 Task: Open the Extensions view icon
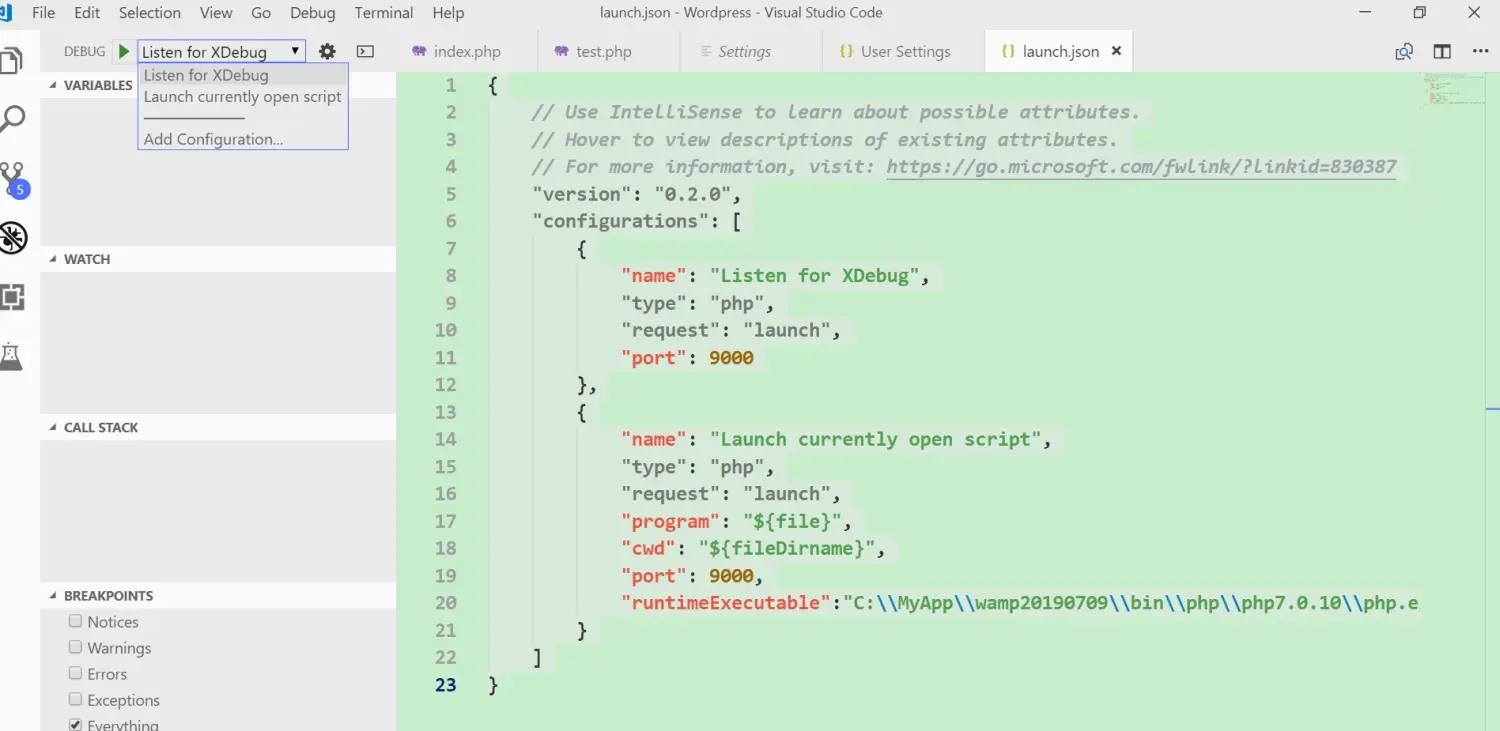[x=14, y=297]
